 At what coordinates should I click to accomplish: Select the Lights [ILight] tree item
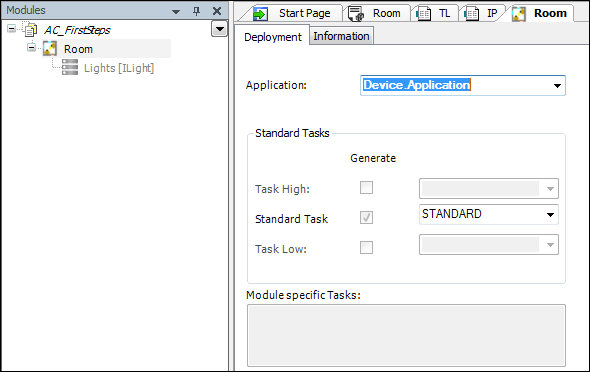click(x=119, y=68)
